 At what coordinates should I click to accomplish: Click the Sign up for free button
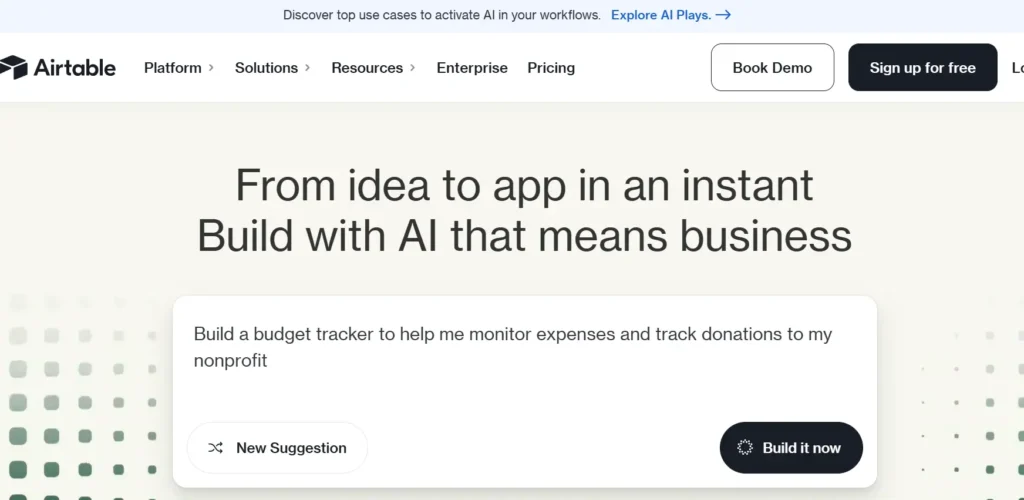click(922, 68)
